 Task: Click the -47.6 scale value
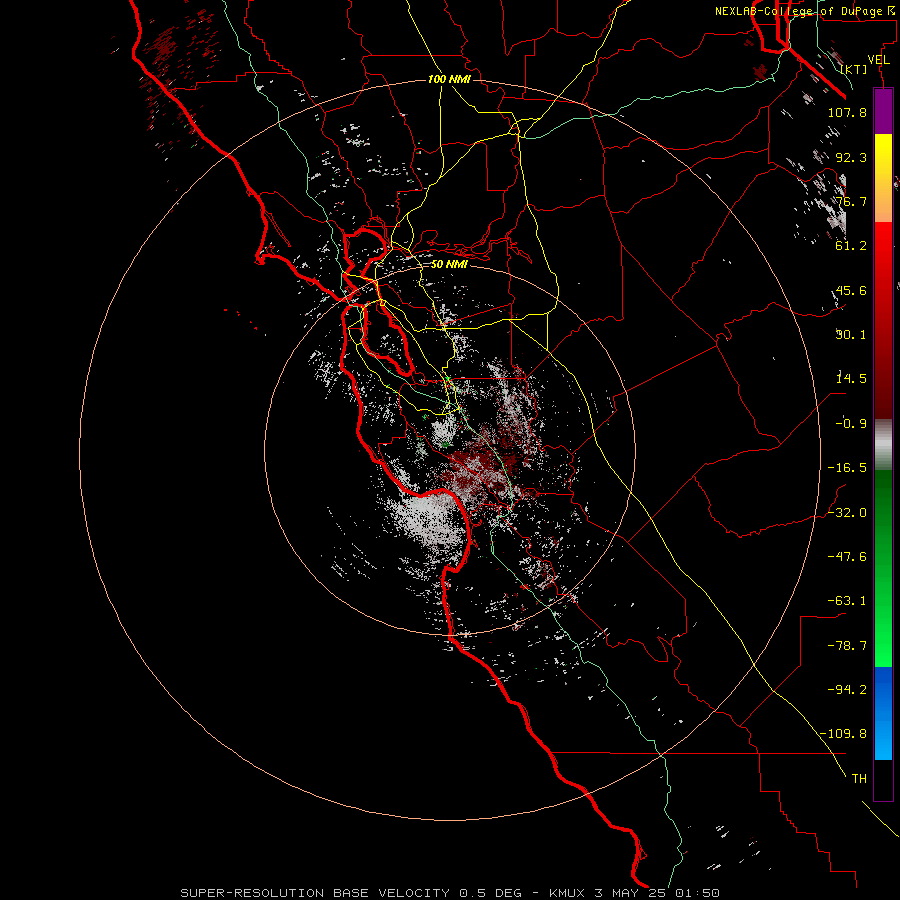847,557
